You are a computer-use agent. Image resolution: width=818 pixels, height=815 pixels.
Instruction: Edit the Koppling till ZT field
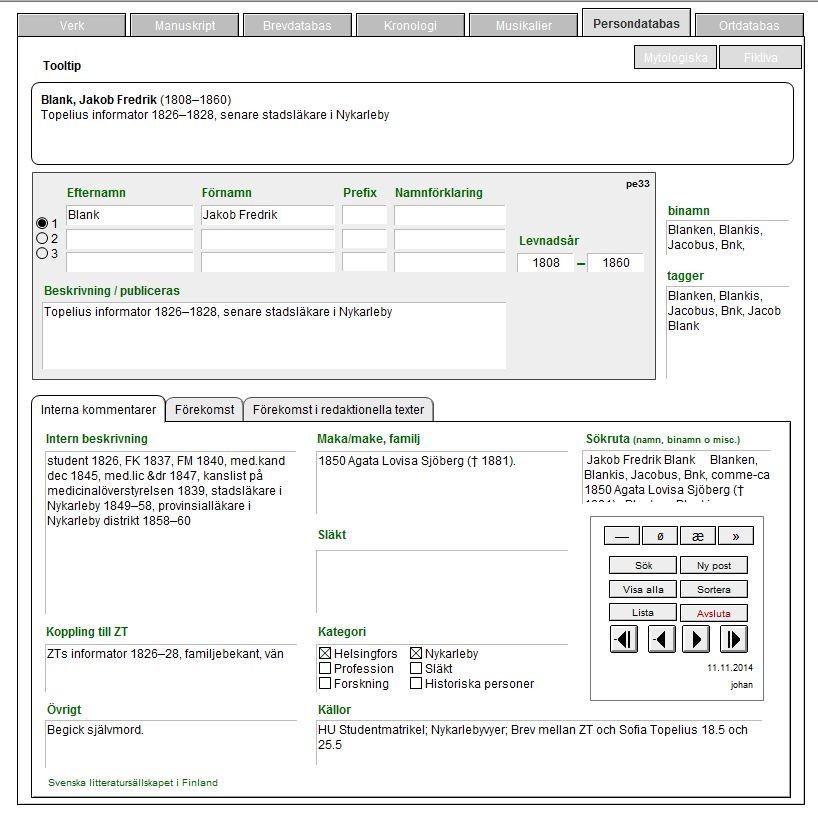click(x=171, y=668)
